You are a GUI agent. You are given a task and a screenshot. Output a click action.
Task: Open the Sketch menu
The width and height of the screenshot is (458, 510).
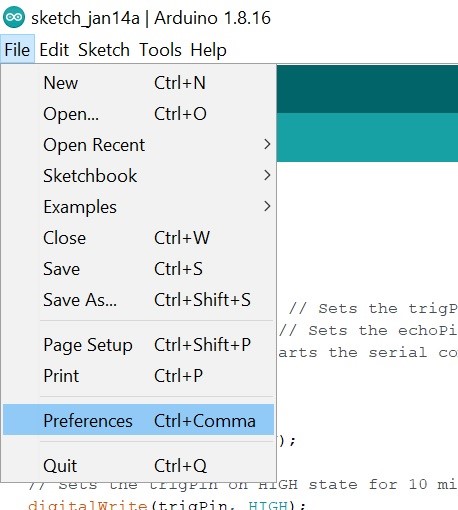click(104, 50)
